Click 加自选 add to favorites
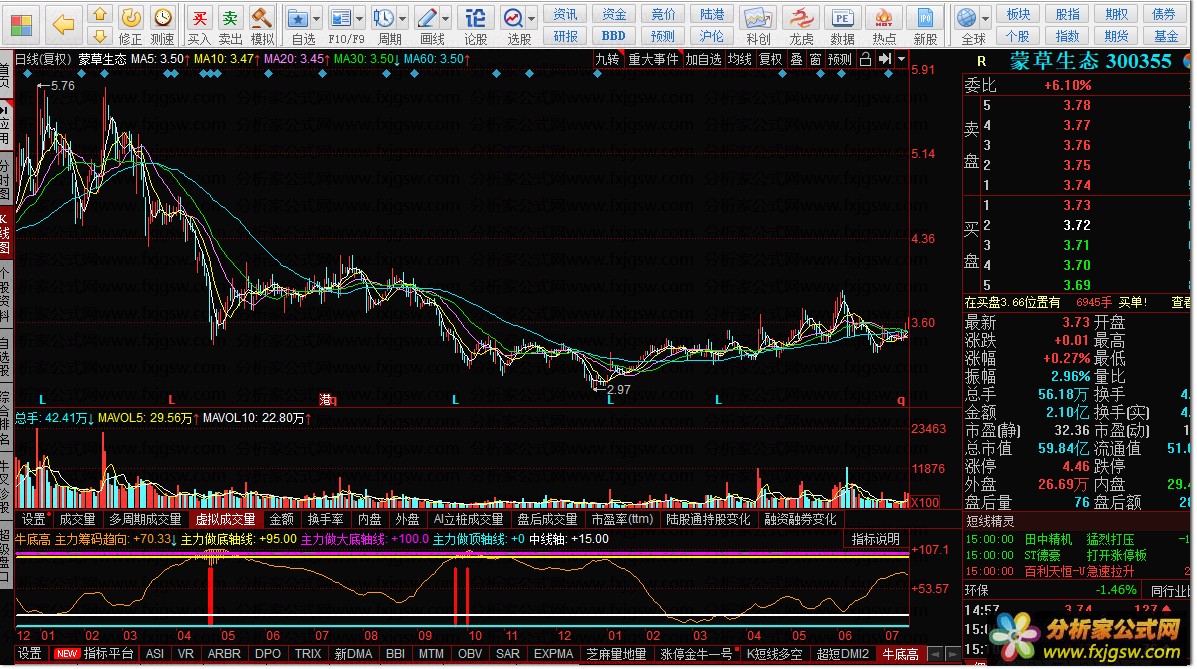Screen dimensions: 1197x669 [x=703, y=59]
